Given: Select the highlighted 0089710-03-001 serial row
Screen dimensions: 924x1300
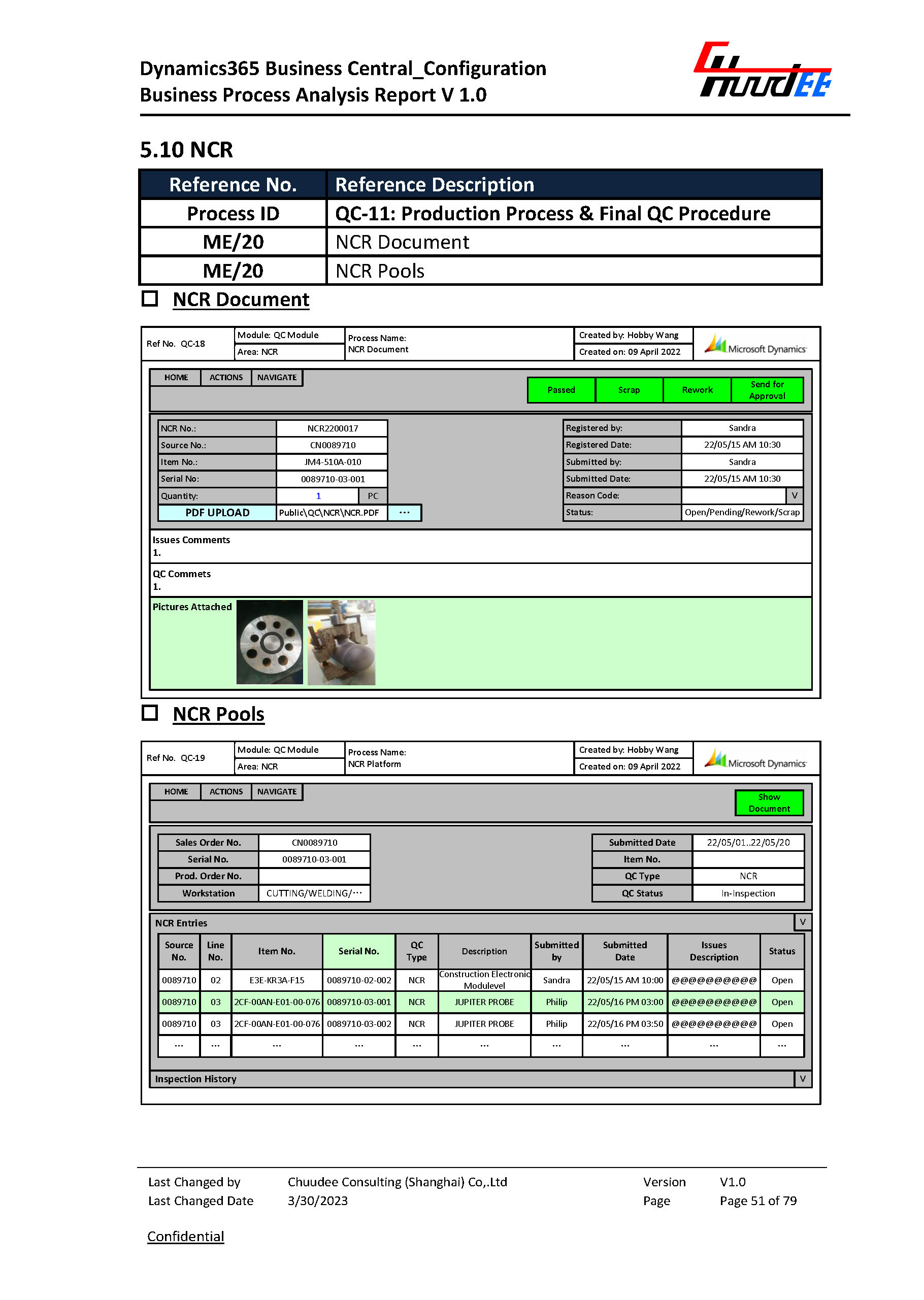Looking at the screenshot, I should pos(358,1002).
